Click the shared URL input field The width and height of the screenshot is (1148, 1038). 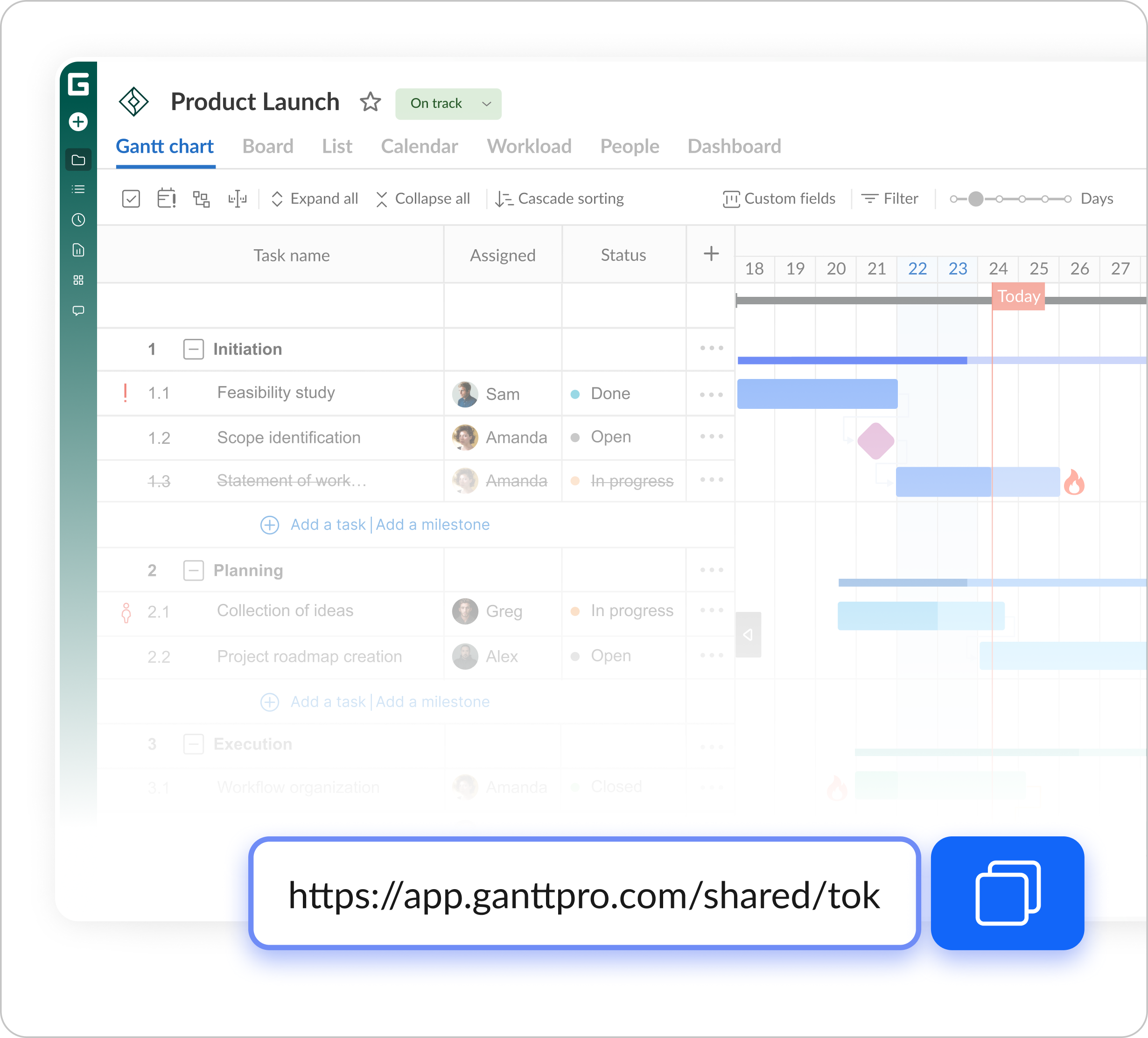[584, 893]
